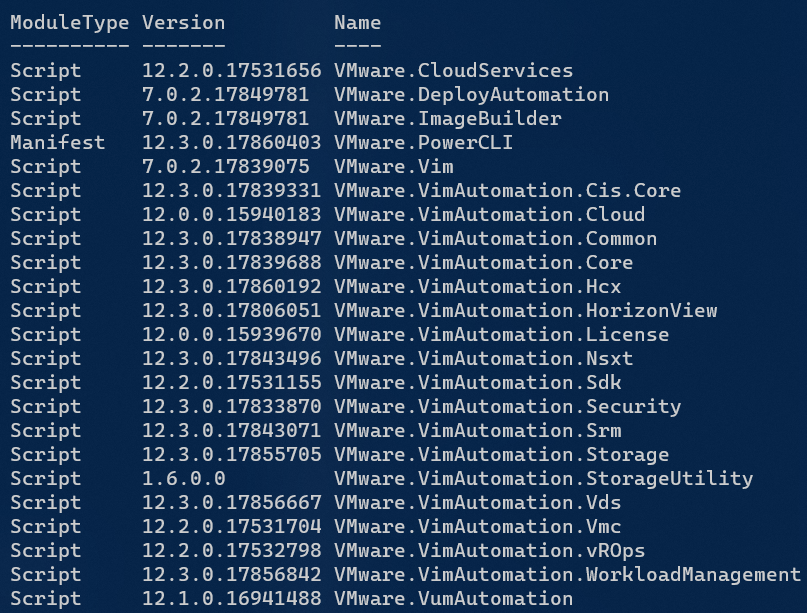This screenshot has width=807, height=613.
Task: Click version 7.0.2.17839075 of VMware.Vim
Action: pos(225,166)
